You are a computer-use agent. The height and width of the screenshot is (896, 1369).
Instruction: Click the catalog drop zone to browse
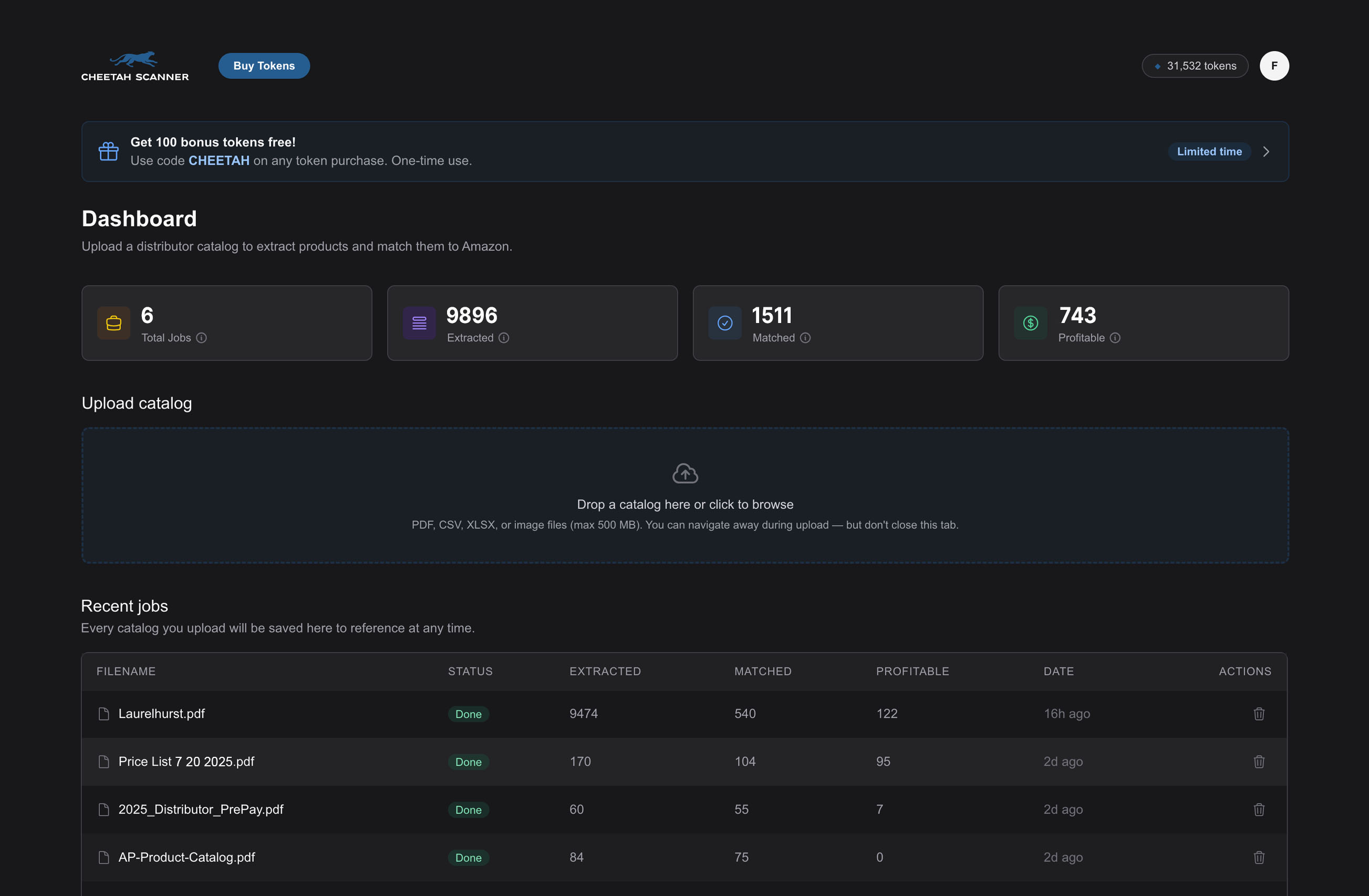pos(685,504)
